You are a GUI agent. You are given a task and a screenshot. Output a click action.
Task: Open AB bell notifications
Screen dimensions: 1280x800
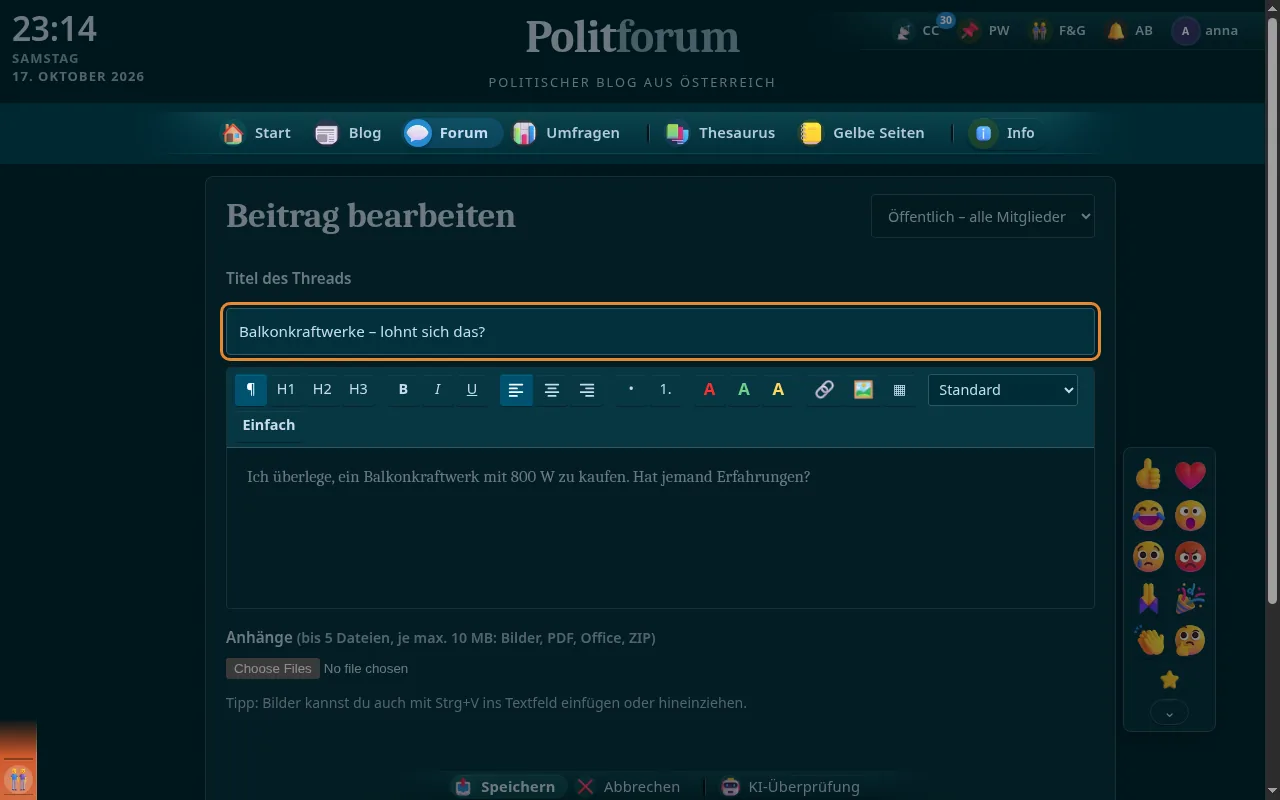pyautogui.click(x=1130, y=31)
